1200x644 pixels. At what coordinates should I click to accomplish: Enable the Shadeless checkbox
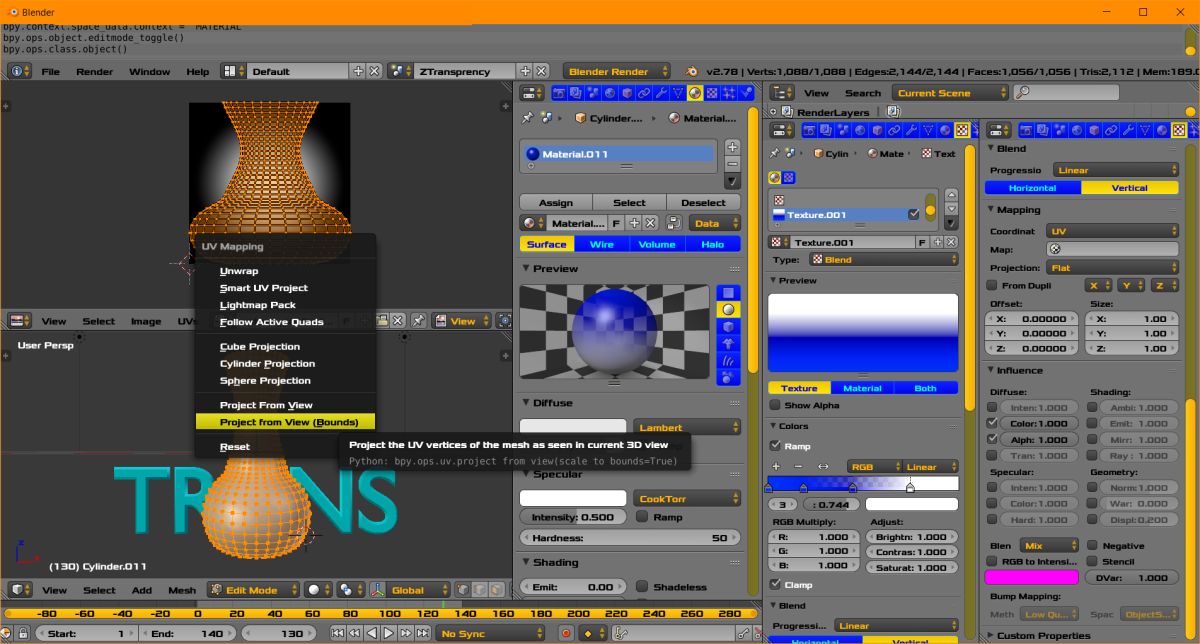(x=642, y=587)
